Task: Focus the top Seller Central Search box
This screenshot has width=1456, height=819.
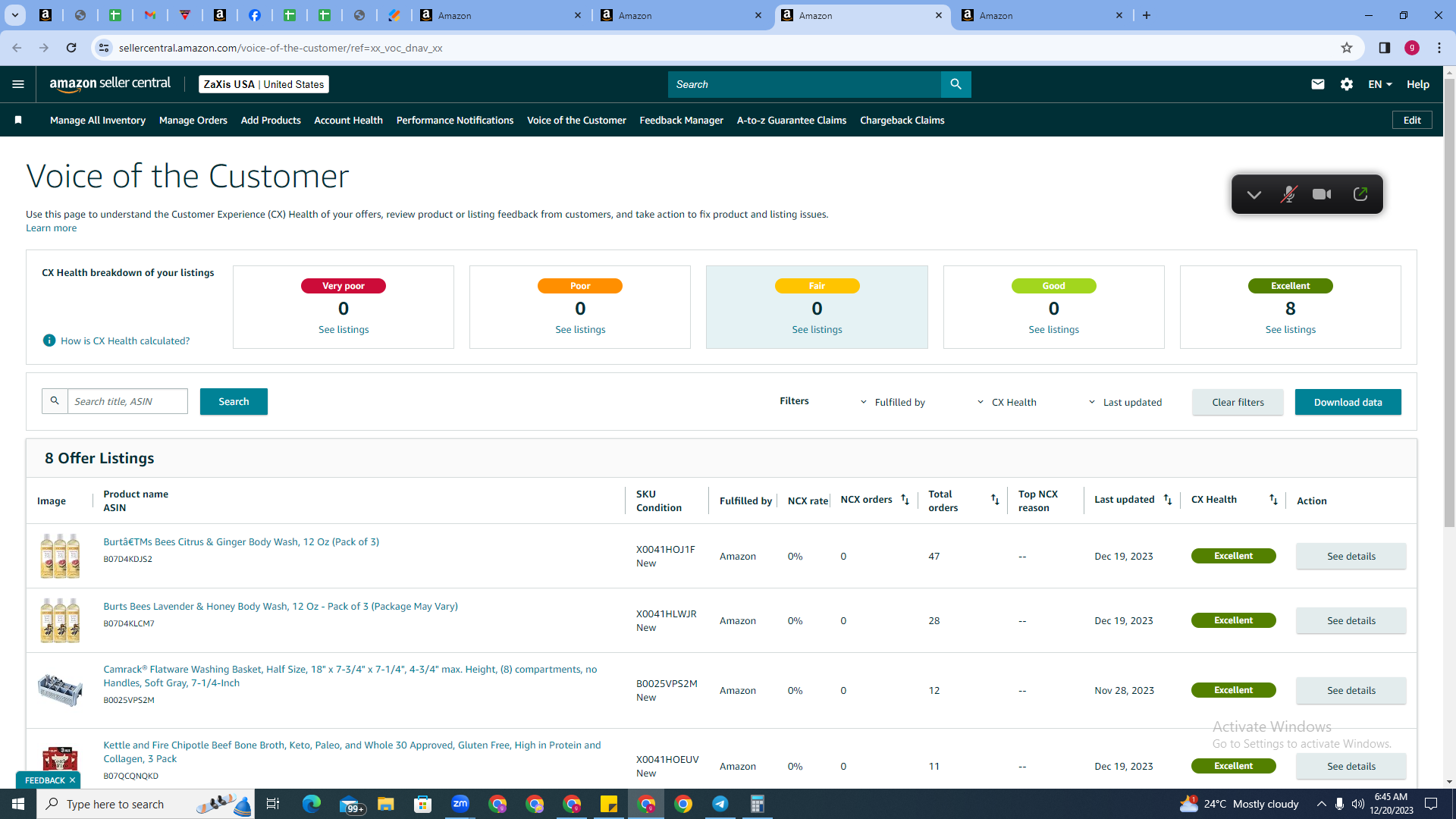Action: pos(805,84)
